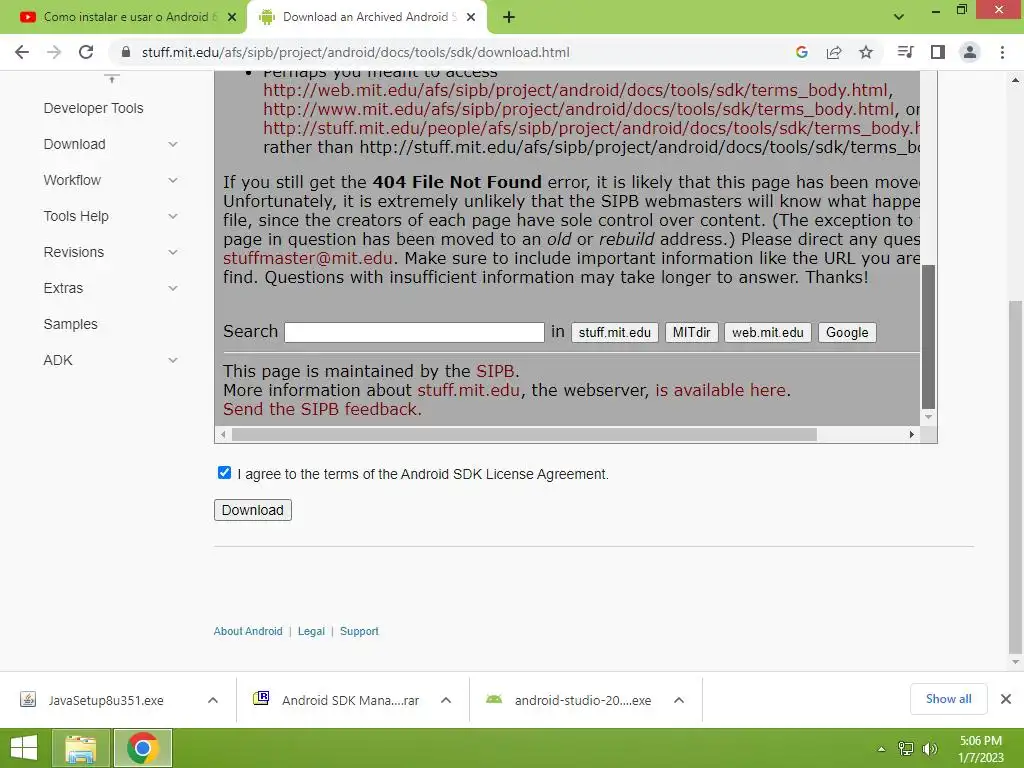Open the Workflow sidebar item

click(72, 180)
